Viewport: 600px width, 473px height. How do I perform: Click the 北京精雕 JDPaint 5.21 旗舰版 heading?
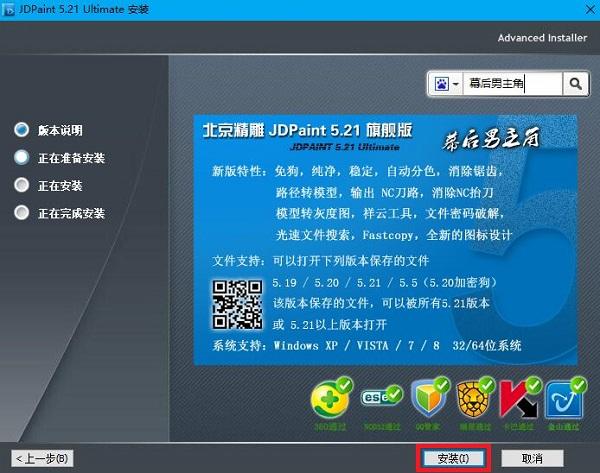pyautogui.click(x=307, y=130)
